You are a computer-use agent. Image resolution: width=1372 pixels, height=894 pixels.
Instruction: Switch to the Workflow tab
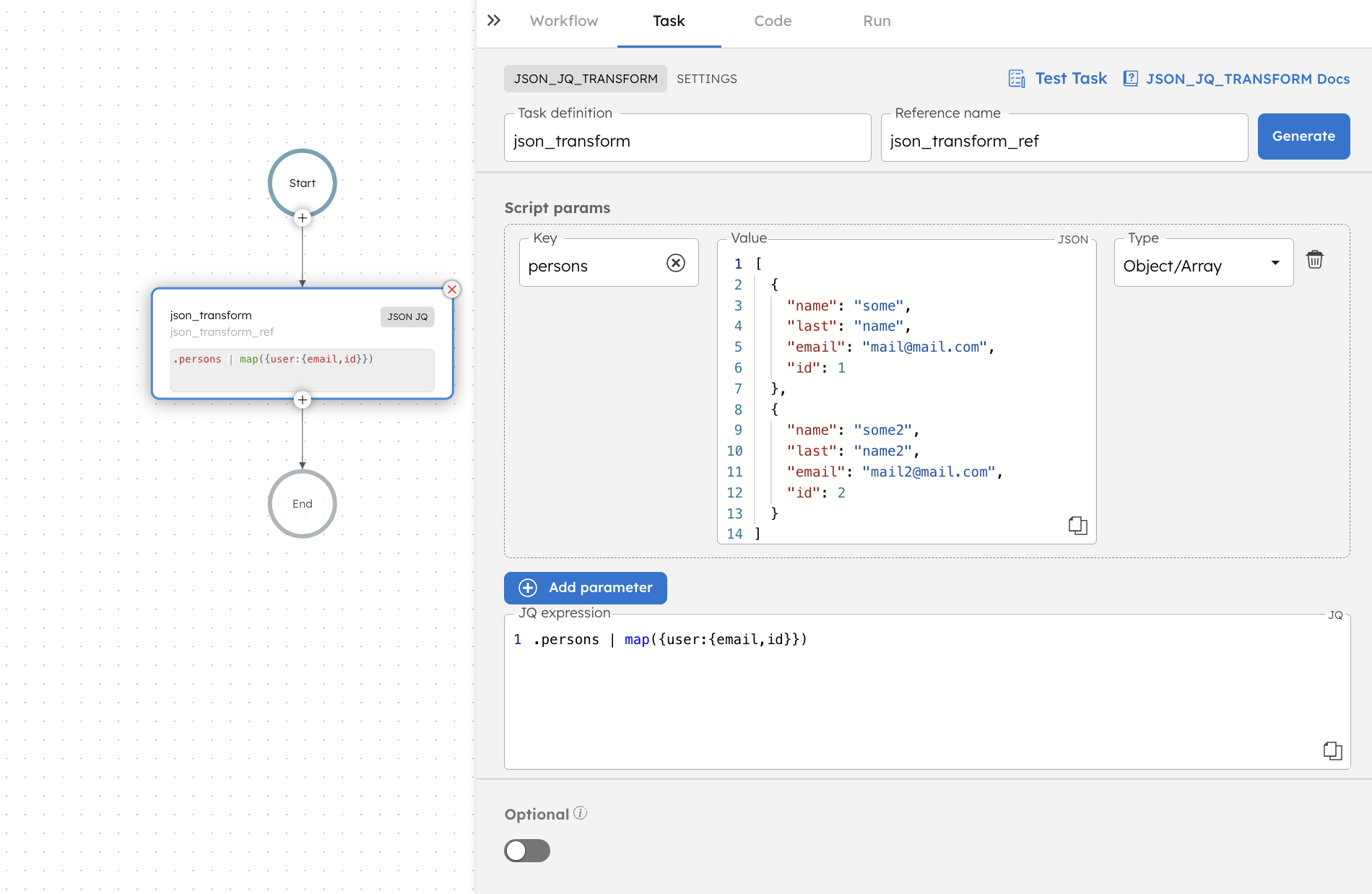(x=564, y=21)
